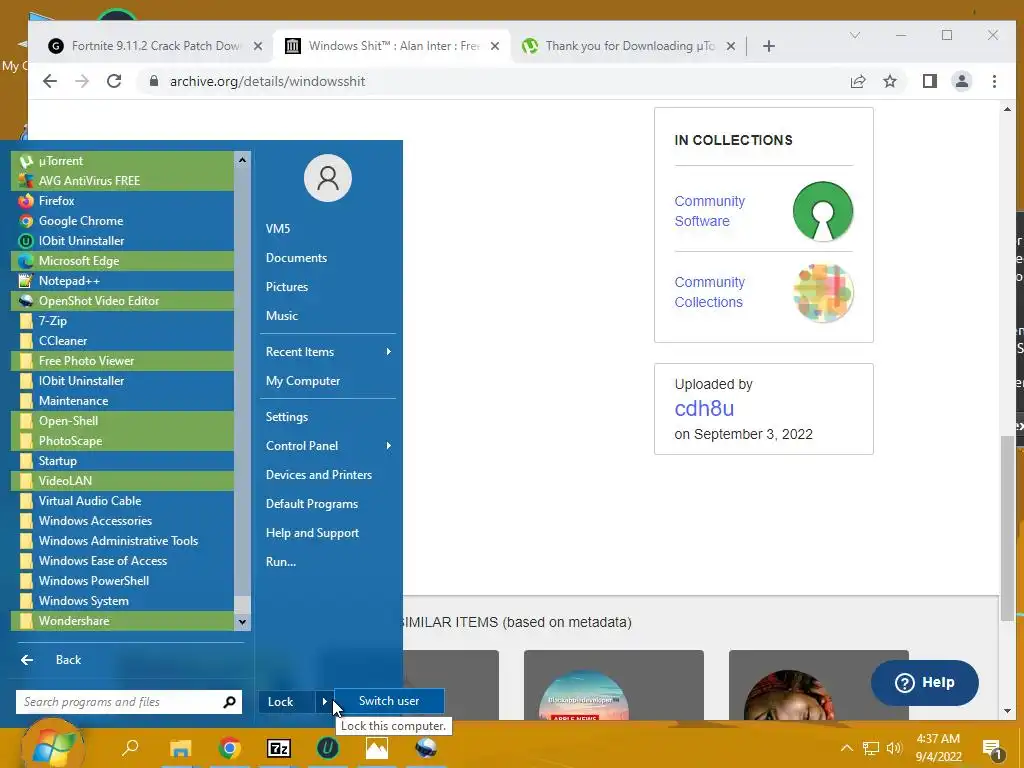
Task: Expand the Recent Items submenu
Action: click(x=328, y=352)
